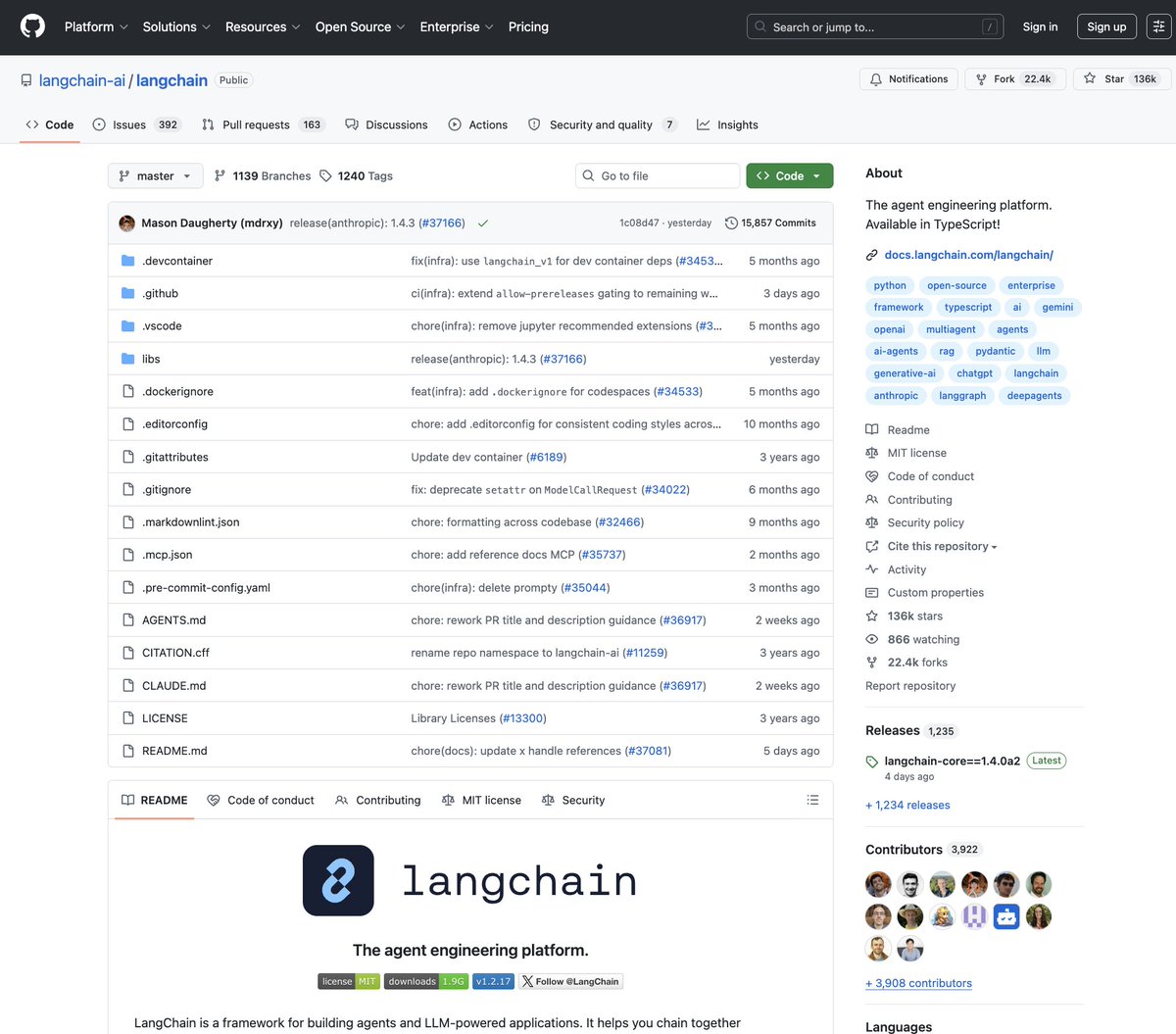The image size is (1176, 1034).
Task: Open the CLAUDE.md file
Action: click(173, 686)
